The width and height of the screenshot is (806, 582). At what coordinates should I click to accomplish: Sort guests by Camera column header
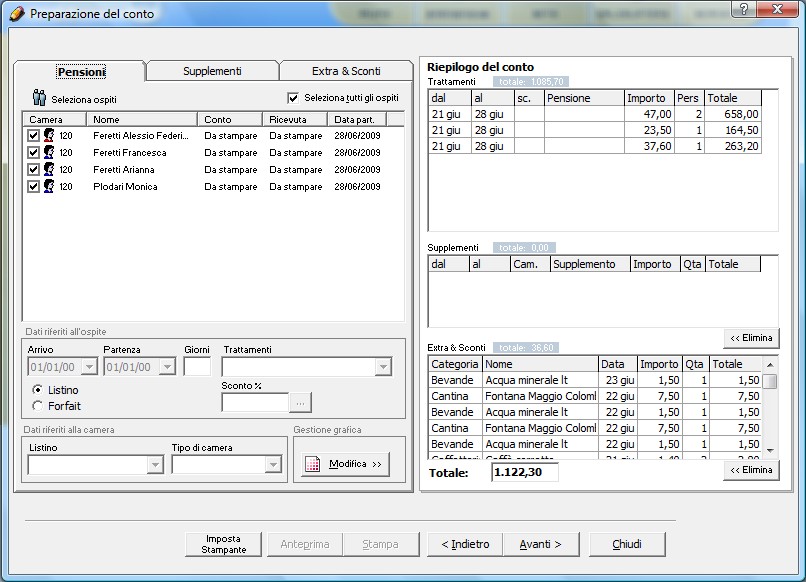click(54, 119)
